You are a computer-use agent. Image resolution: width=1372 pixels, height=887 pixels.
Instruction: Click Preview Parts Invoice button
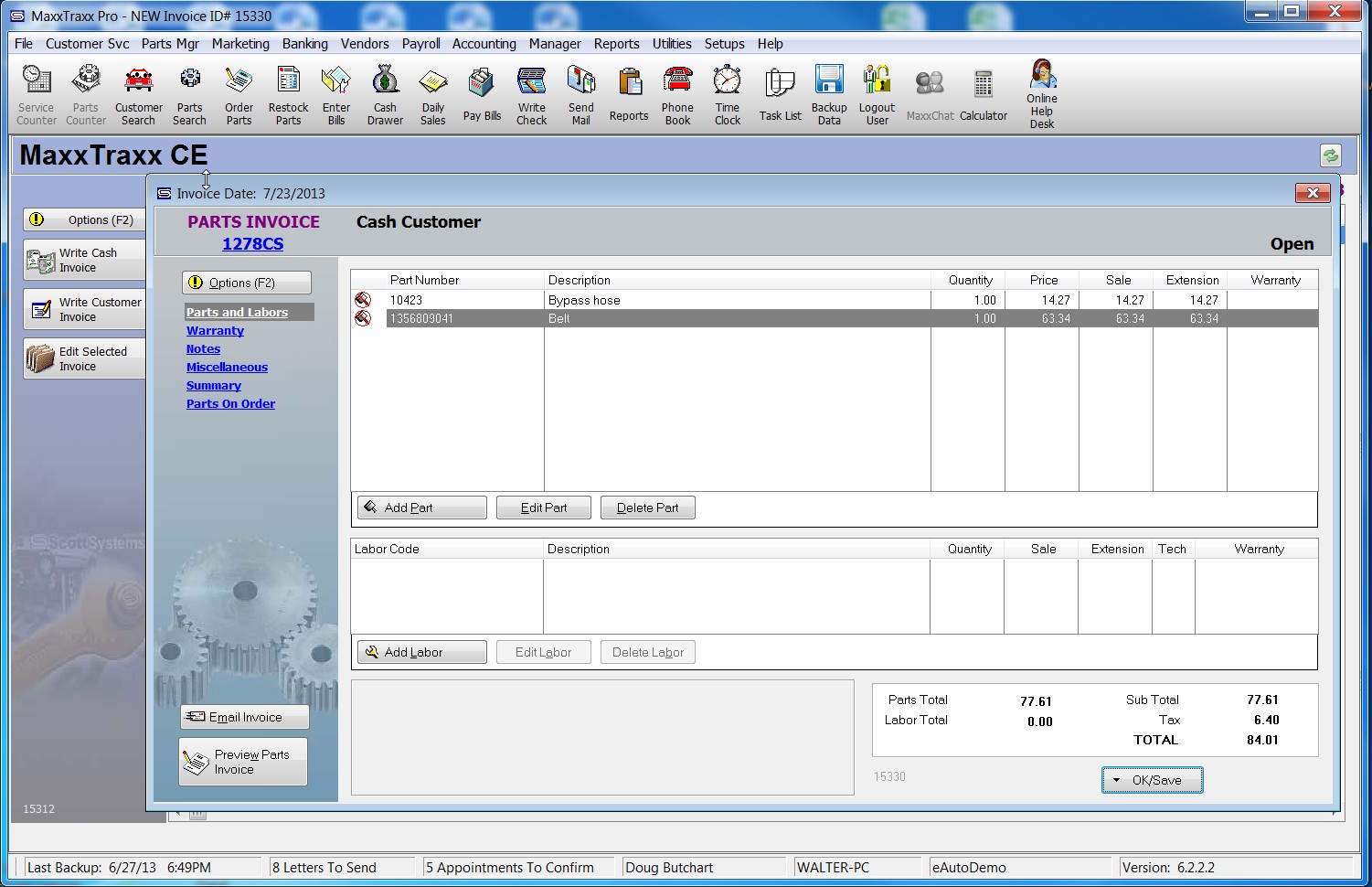243,762
